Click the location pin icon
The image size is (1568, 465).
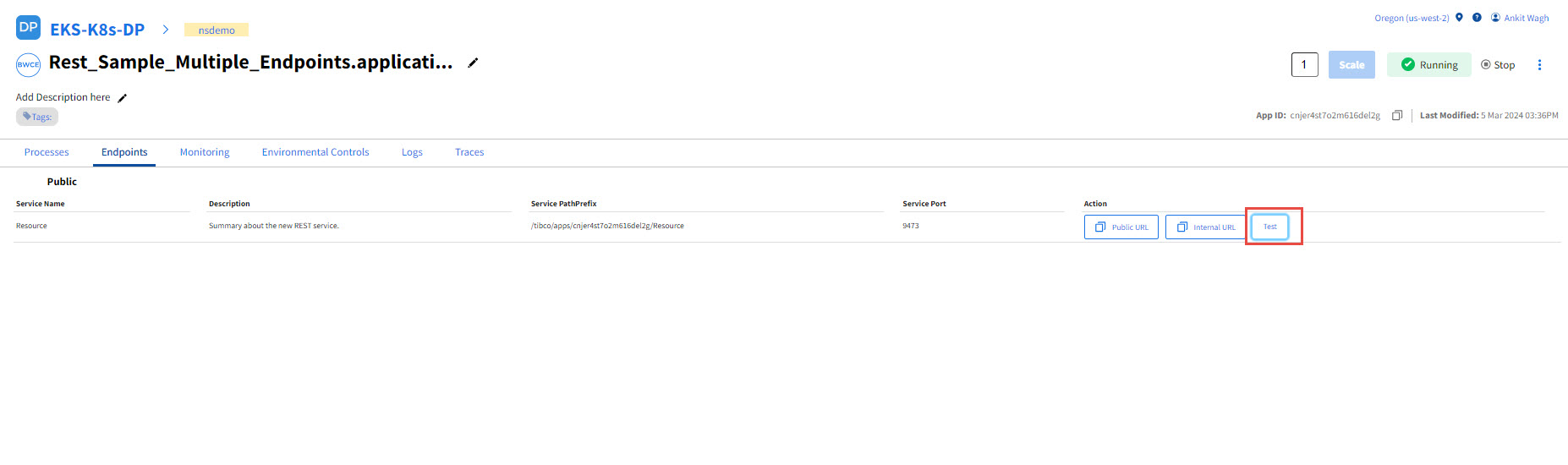[x=1459, y=17]
